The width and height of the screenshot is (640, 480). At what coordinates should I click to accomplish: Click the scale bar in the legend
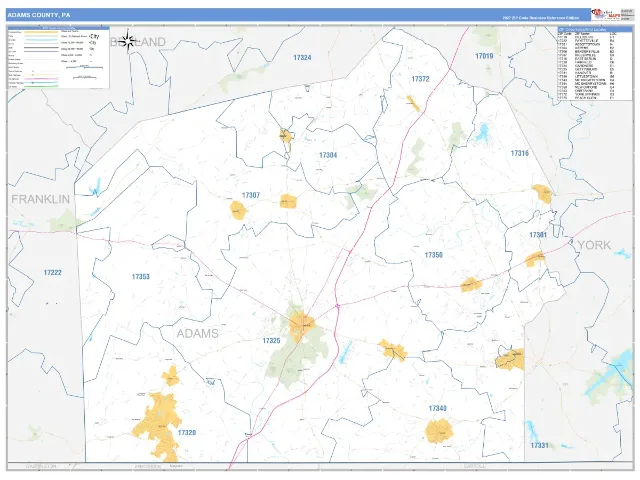coord(84,67)
